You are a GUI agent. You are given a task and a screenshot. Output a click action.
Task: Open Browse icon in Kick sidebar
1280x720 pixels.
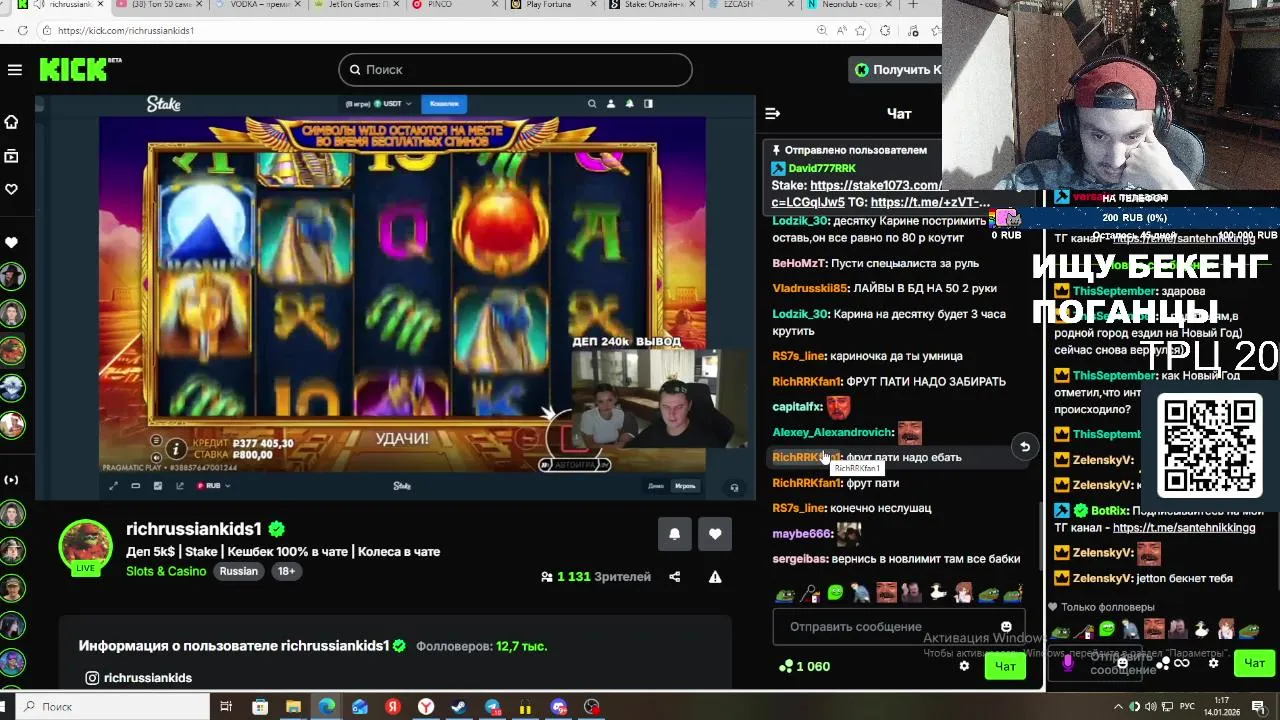[11, 156]
